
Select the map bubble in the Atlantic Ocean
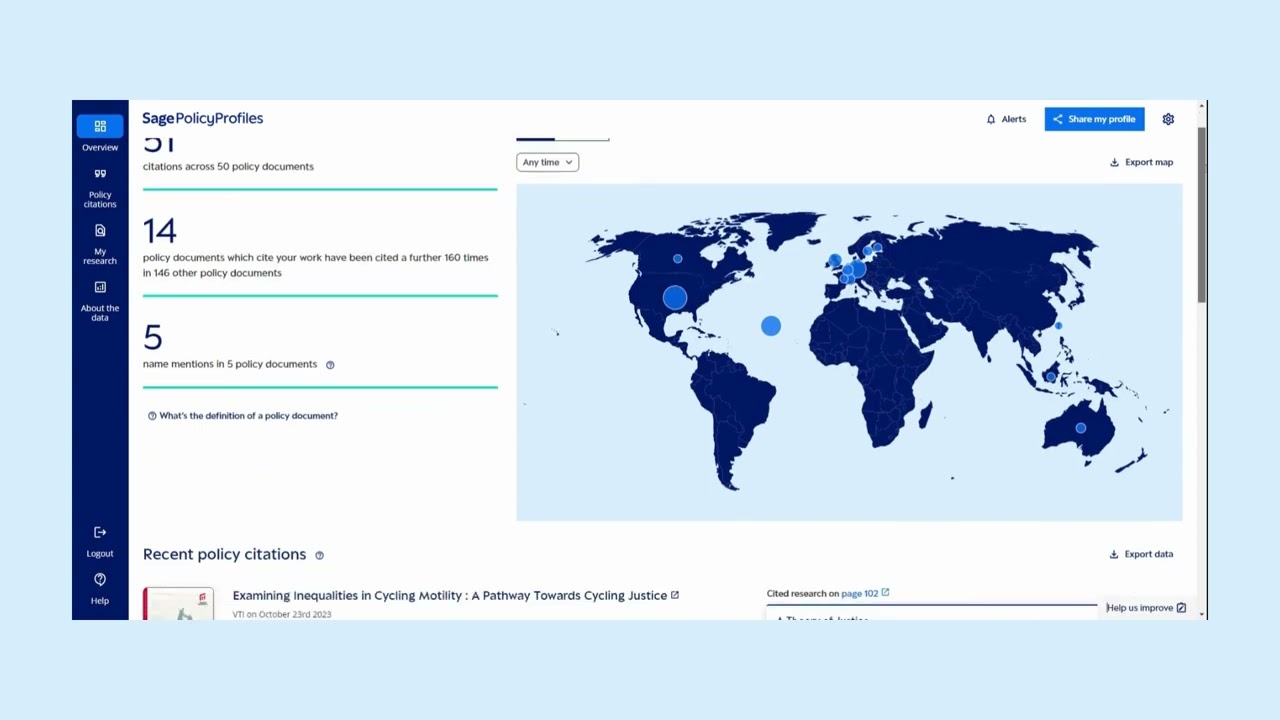[x=771, y=326]
